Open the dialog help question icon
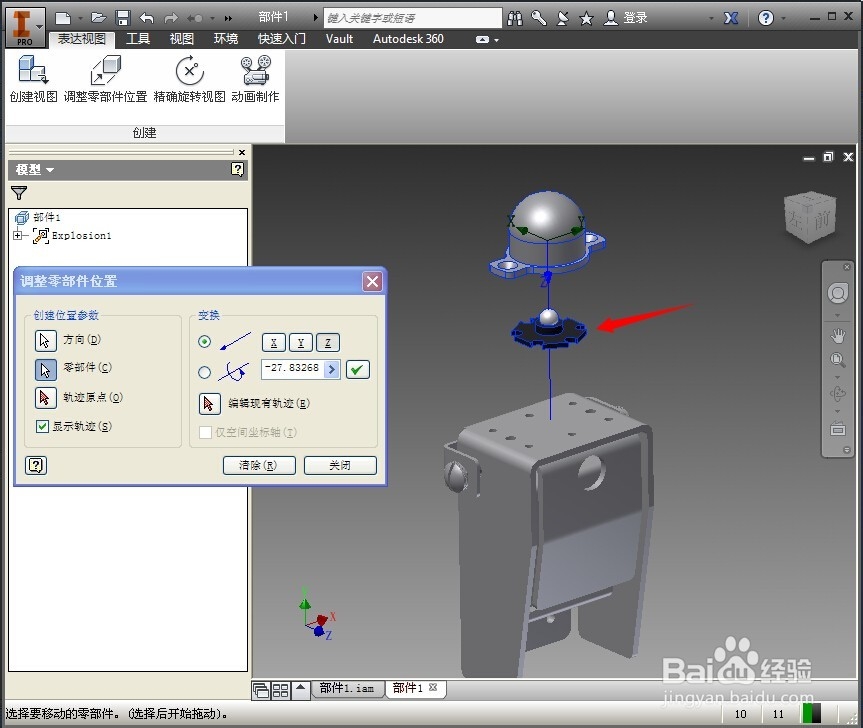863x728 pixels. click(36, 466)
